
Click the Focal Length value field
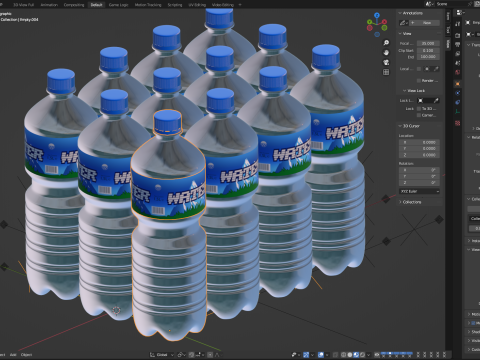click(428, 43)
